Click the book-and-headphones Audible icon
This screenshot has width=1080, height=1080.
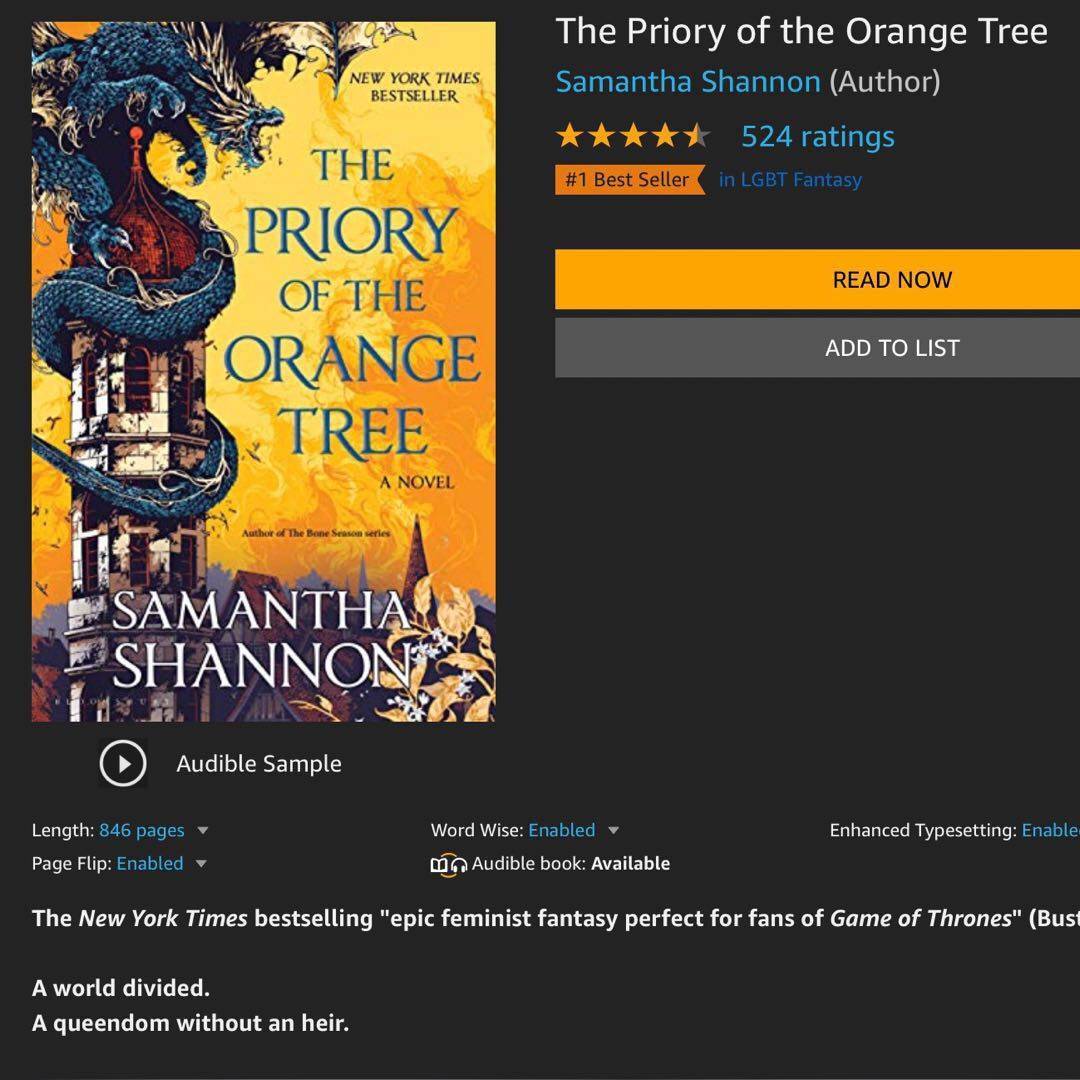click(449, 865)
